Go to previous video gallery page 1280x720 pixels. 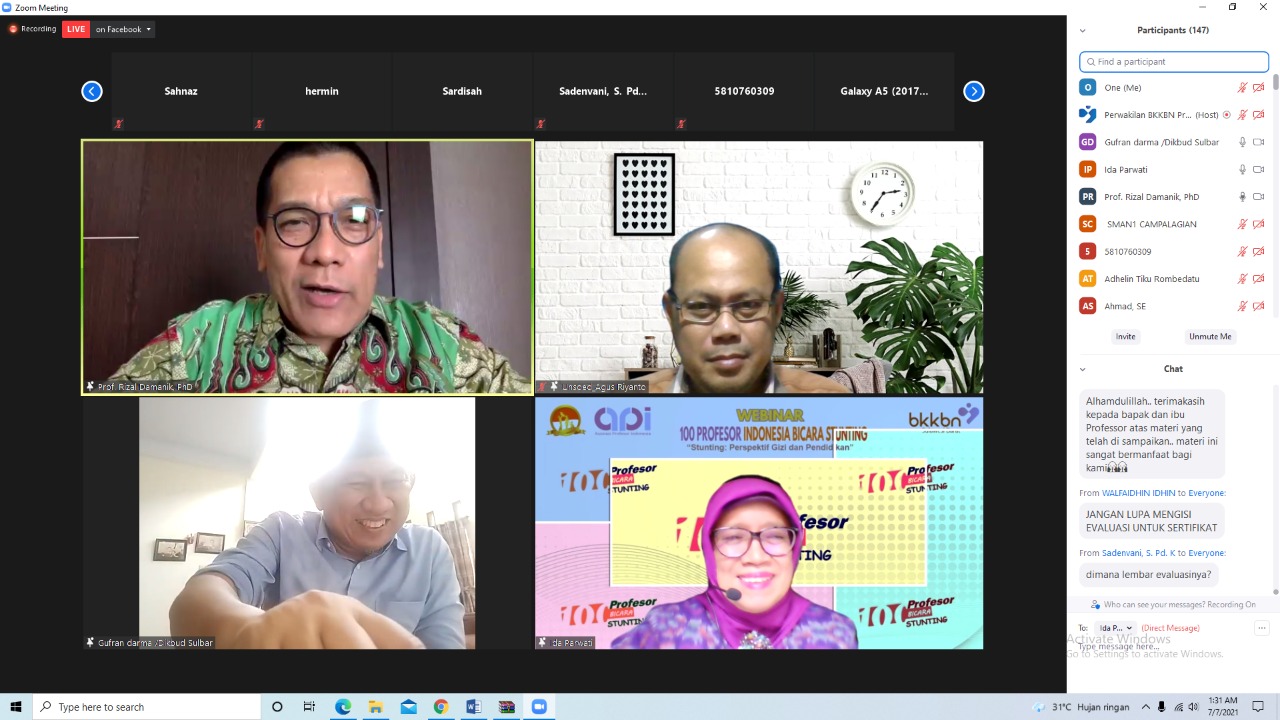92,92
